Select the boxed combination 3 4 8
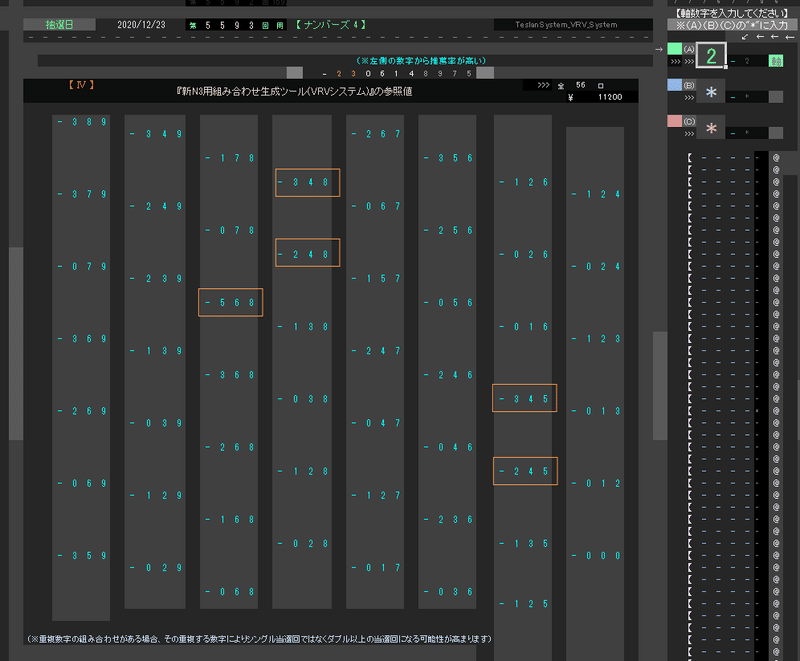This screenshot has height=661, width=800. pyautogui.click(x=308, y=182)
